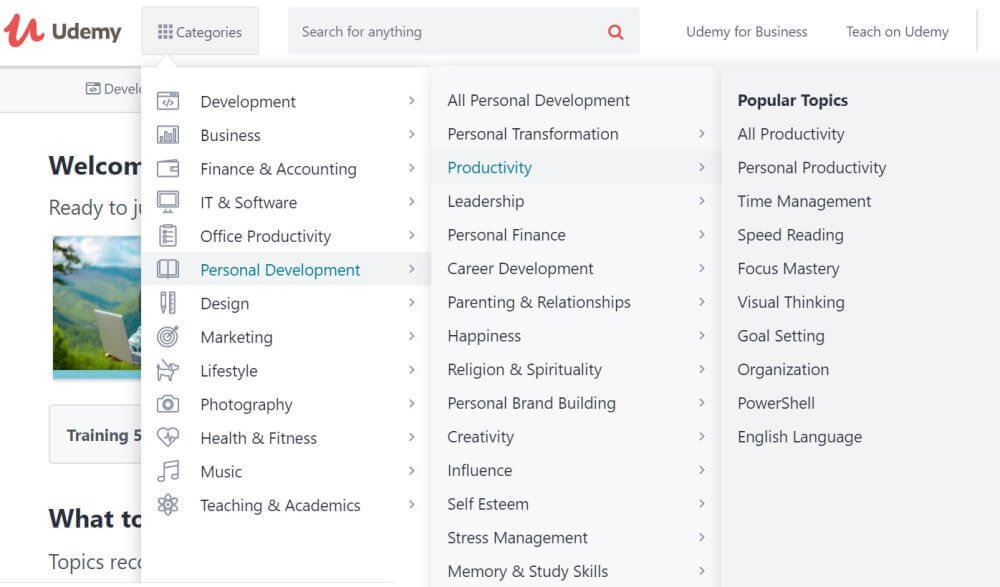This screenshot has height=587, width=1000.
Task: Click the IT & Software monitor icon
Action: 168,202
